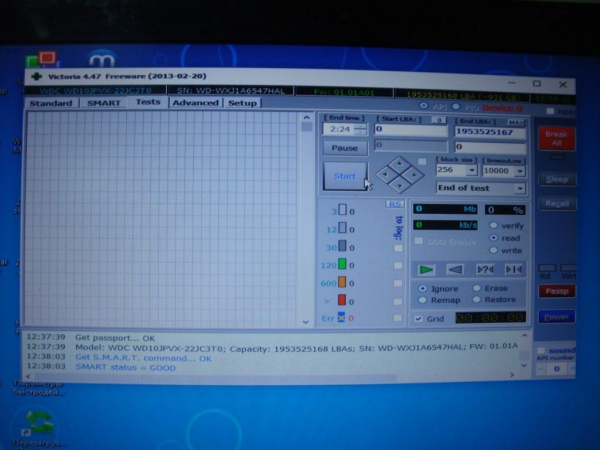Open the timeout ms dropdown
600x450 pixels.
pos(520,171)
